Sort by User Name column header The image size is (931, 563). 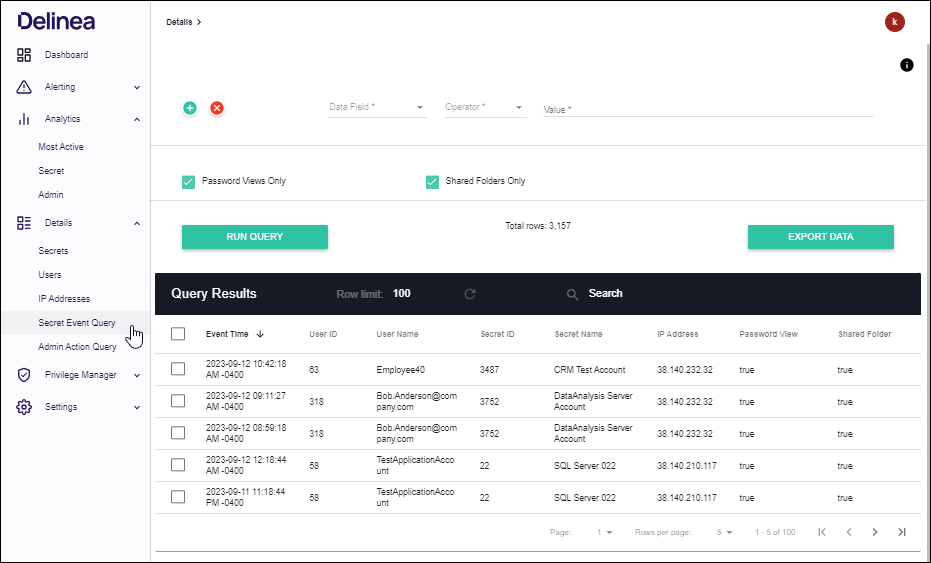[397, 334]
